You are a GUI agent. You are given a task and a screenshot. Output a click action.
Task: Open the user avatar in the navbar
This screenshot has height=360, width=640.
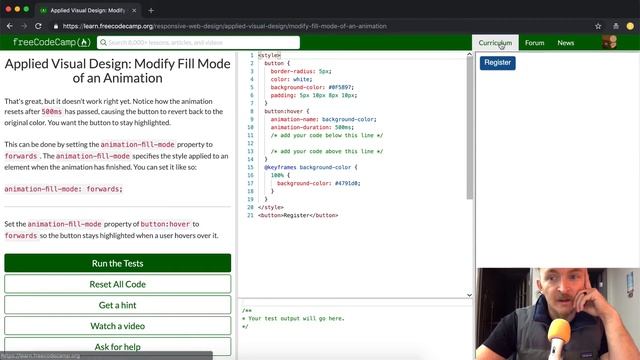click(x=609, y=42)
